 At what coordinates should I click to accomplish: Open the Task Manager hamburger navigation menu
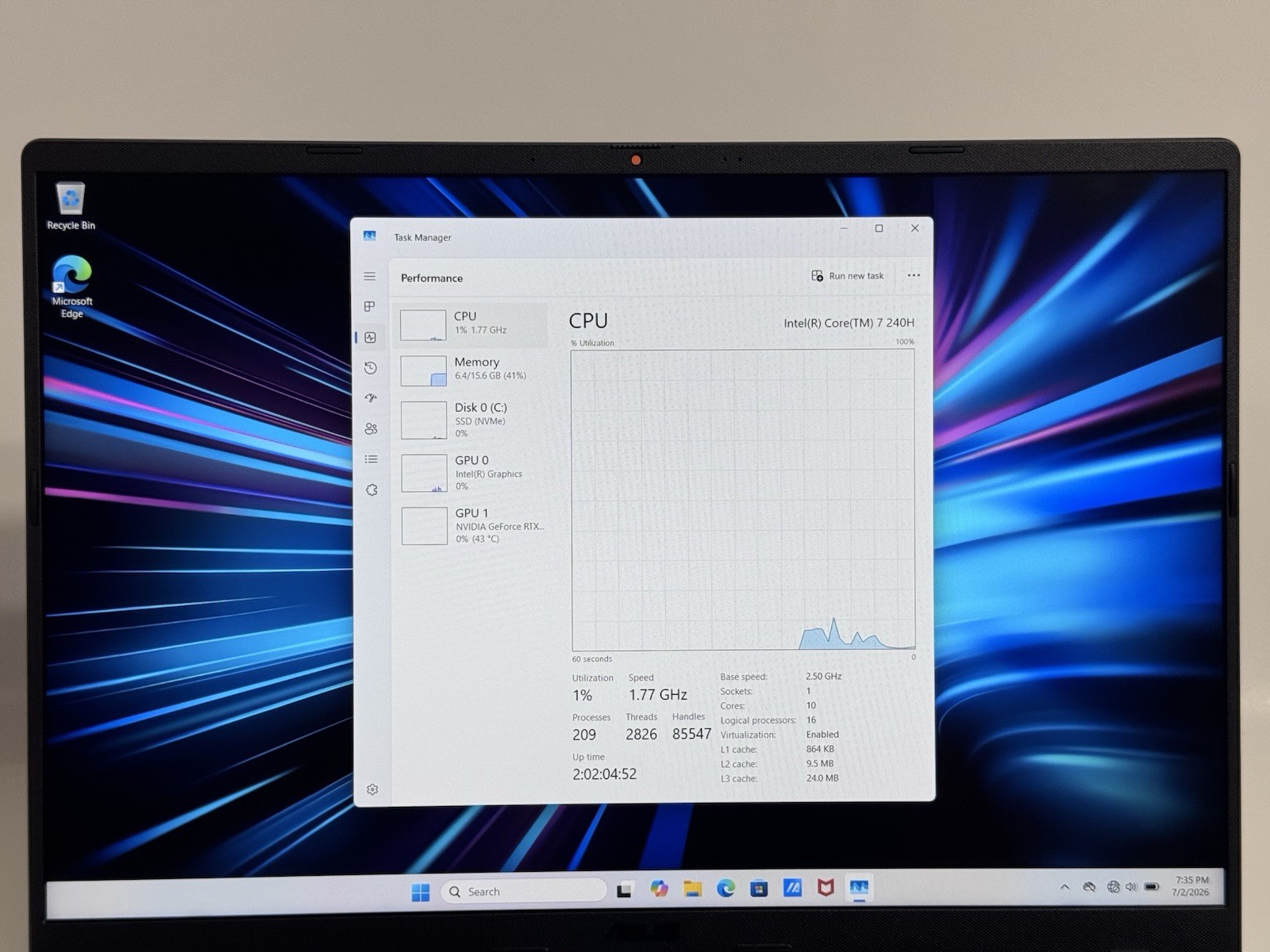(x=370, y=276)
